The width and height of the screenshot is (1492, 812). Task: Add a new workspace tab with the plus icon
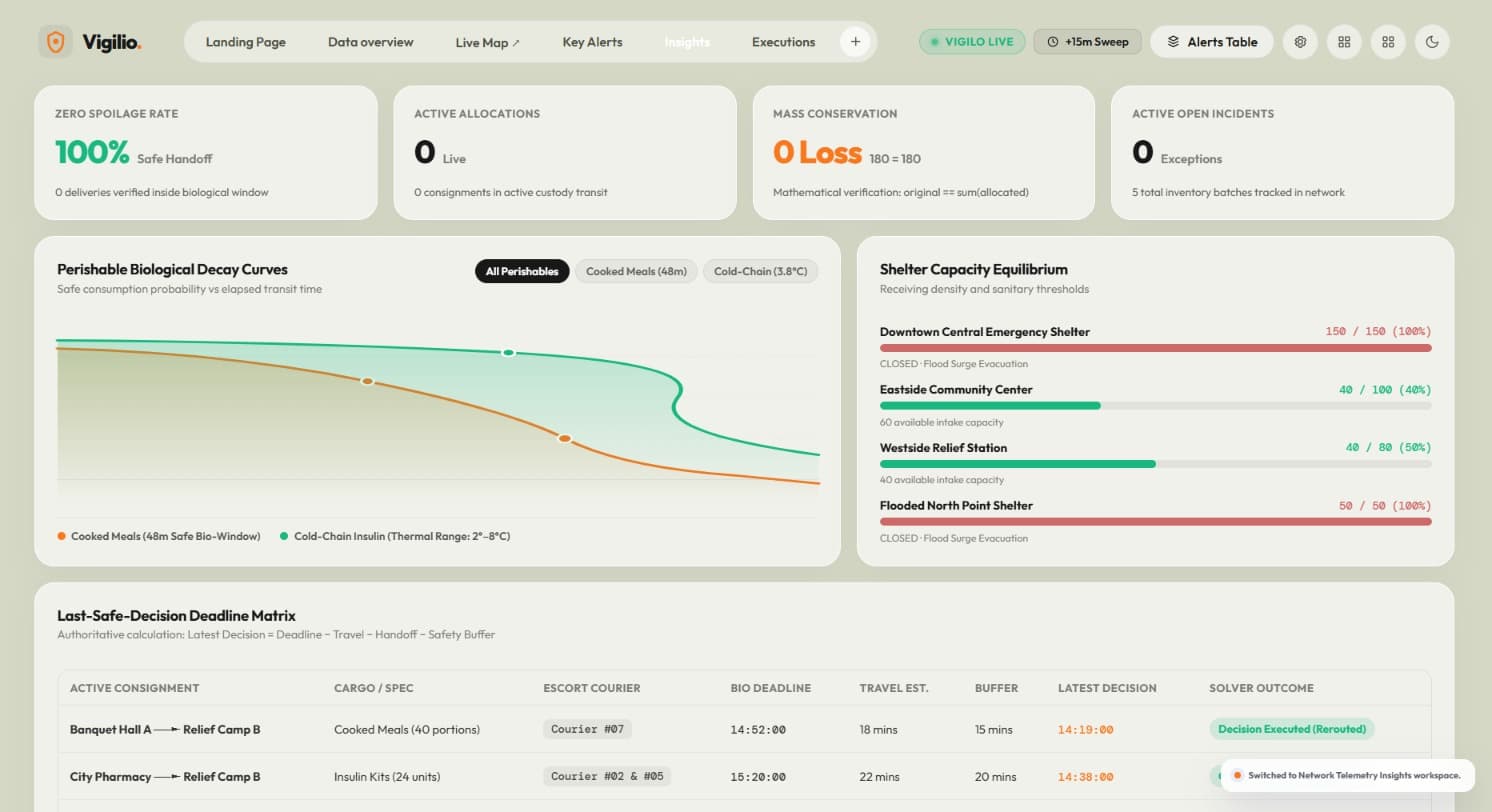pos(855,42)
